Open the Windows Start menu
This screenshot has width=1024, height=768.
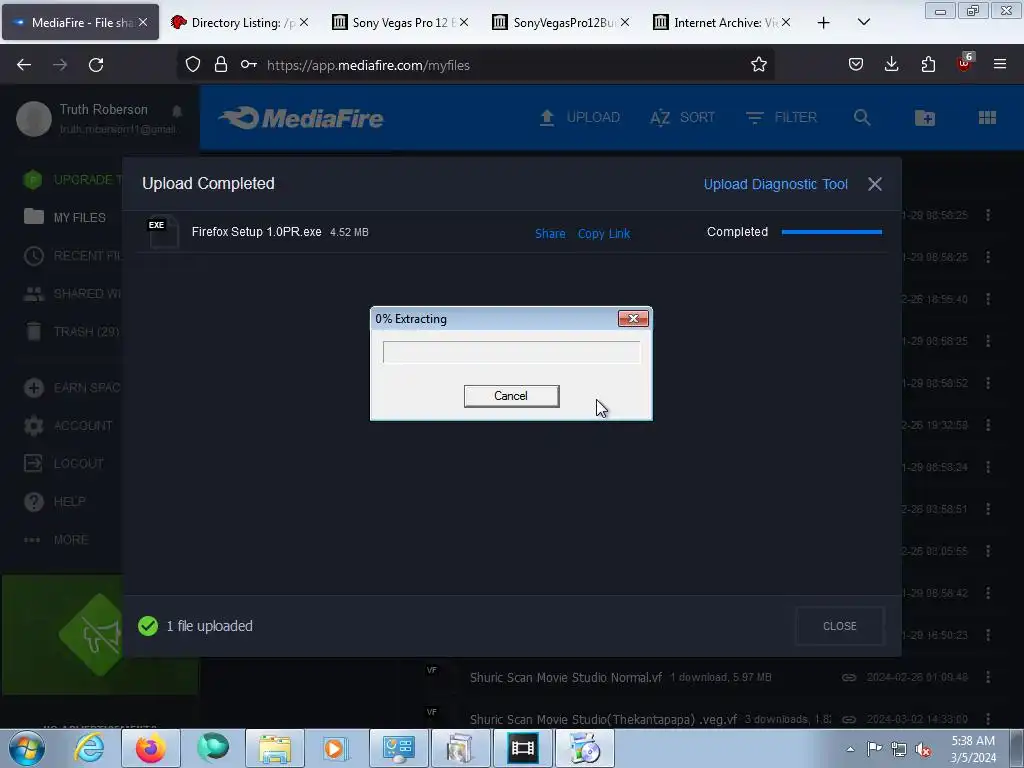[27, 748]
